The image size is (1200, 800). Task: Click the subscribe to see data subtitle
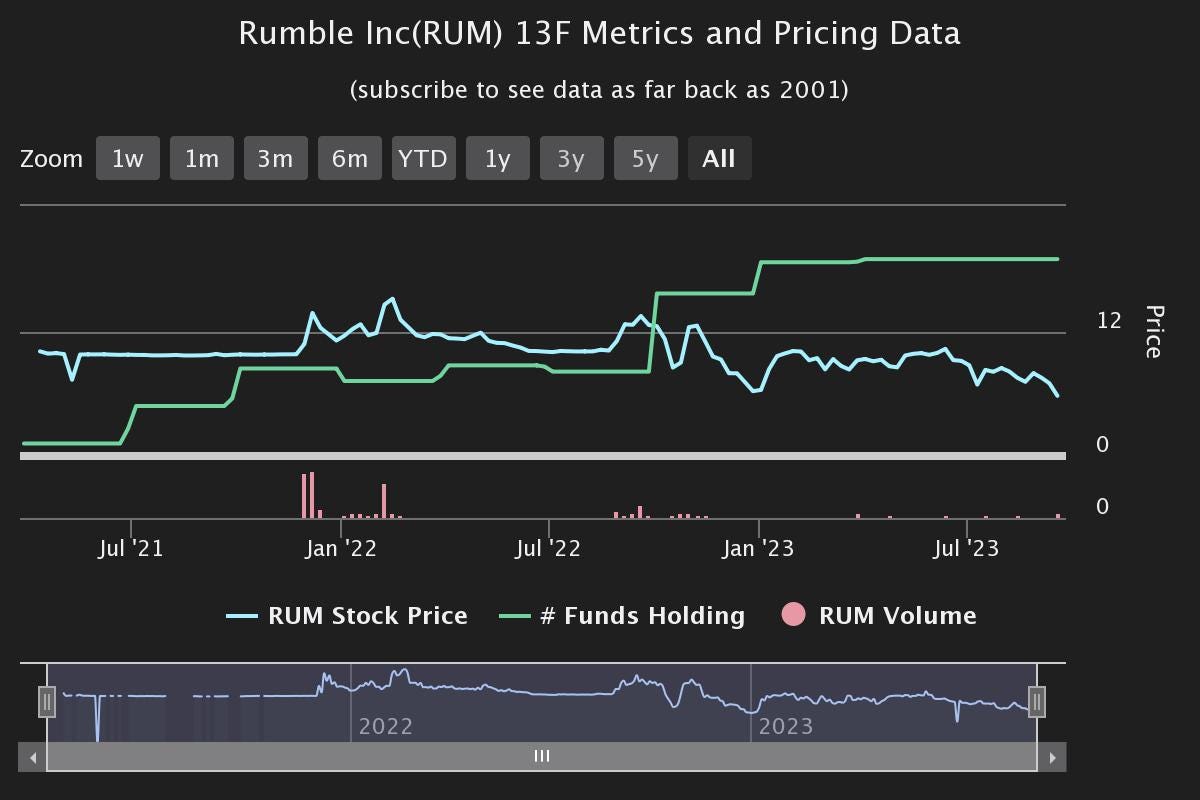599,90
